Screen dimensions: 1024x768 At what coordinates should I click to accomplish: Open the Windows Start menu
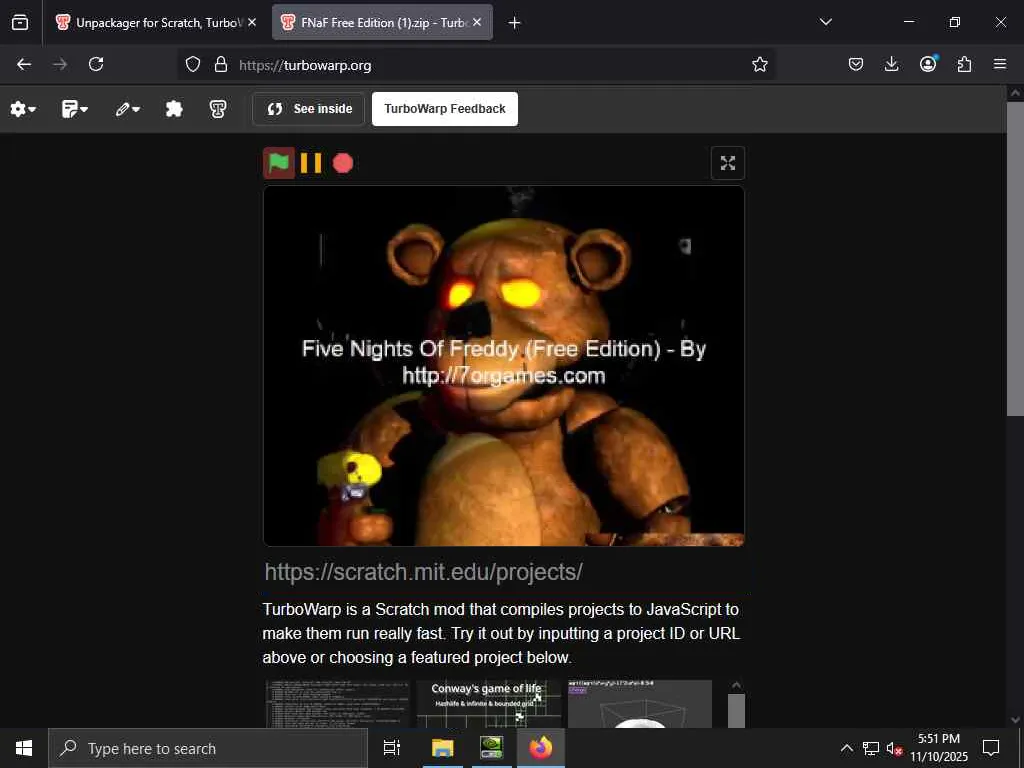(24, 748)
